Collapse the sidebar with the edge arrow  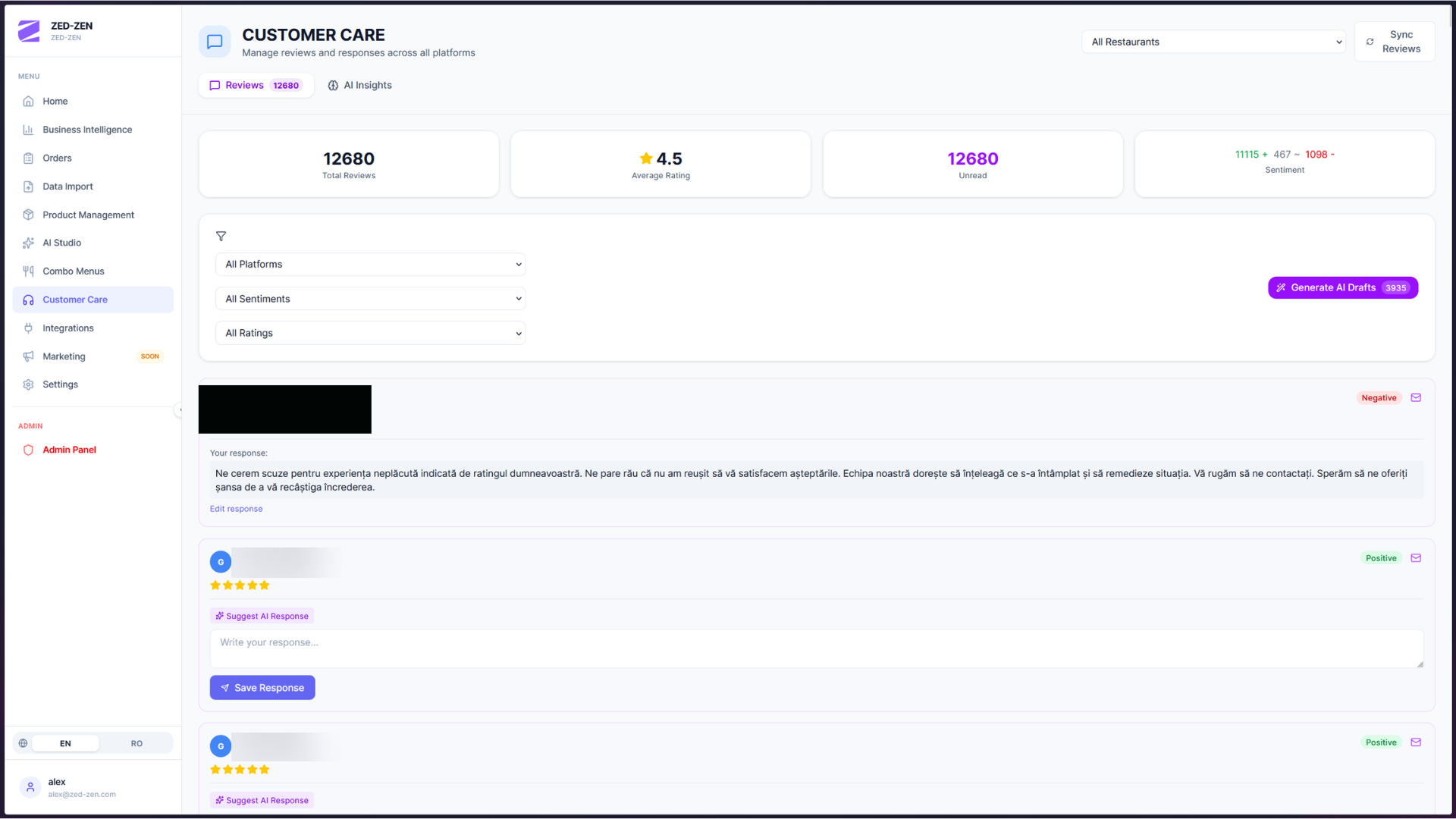(180, 409)
